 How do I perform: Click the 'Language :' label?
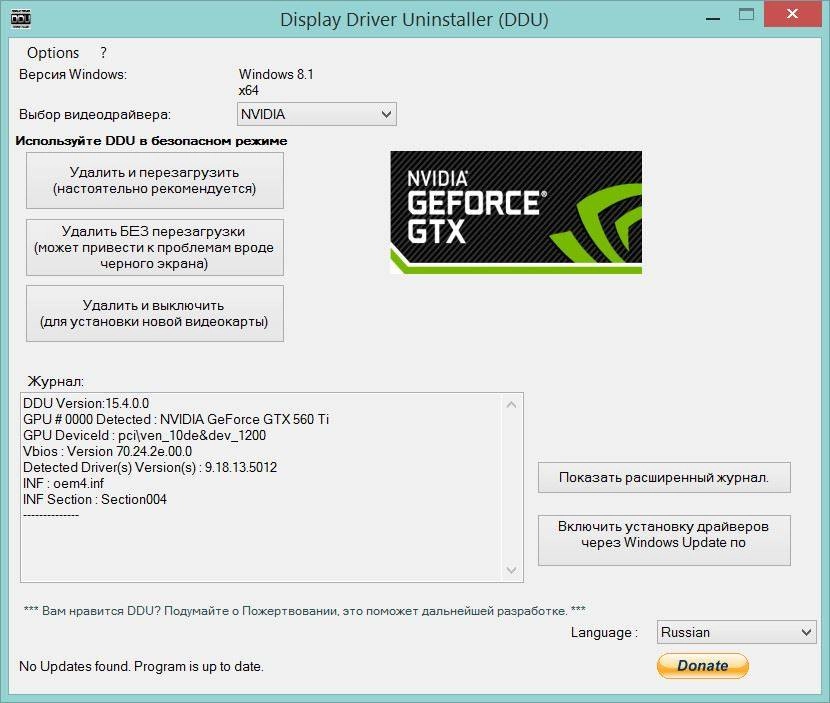click(604, 633)
